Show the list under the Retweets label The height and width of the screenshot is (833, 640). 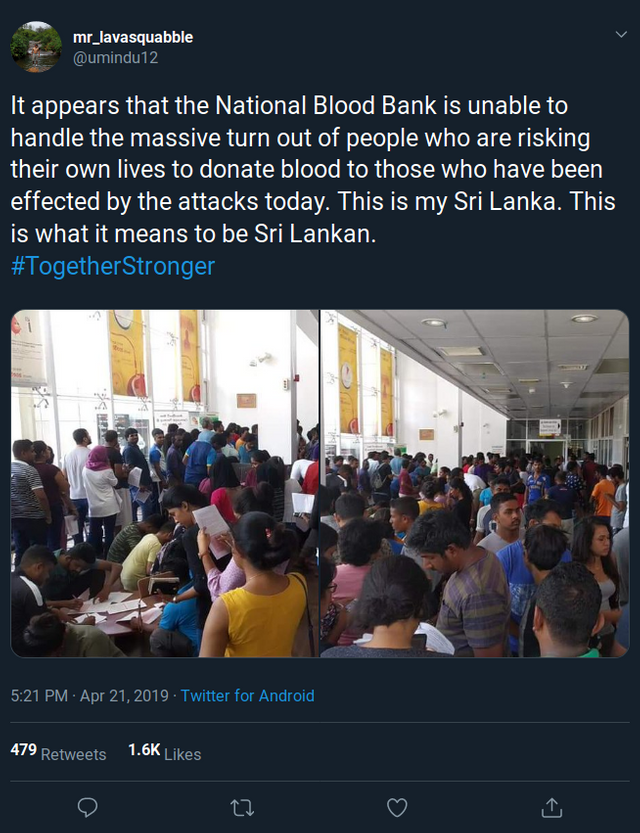[74, 754]
